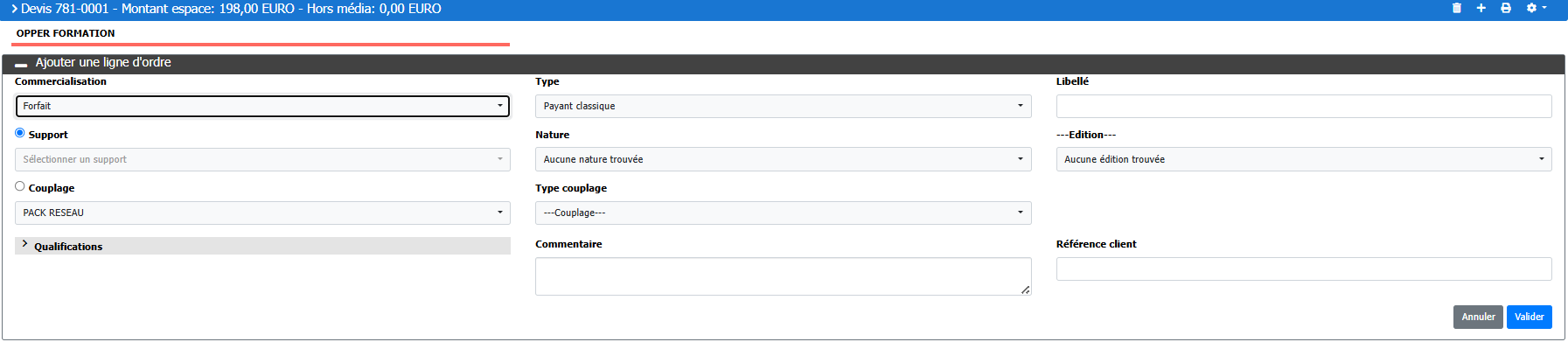The height and width of the screenshot is (342, 1568).
Task: Open the Nature dropdown
Action: (784, 159)
